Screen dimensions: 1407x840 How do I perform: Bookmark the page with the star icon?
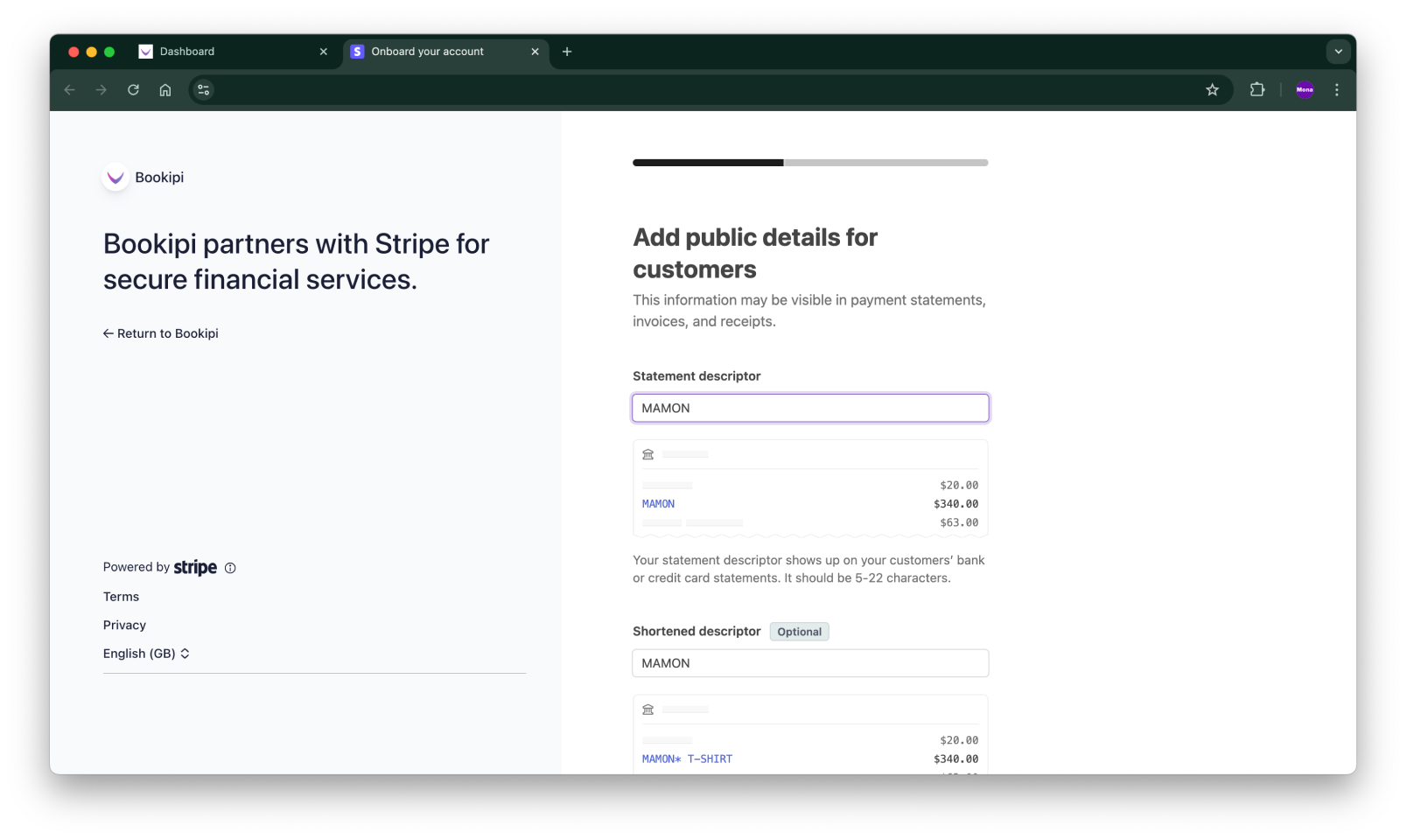point(1212,89)
